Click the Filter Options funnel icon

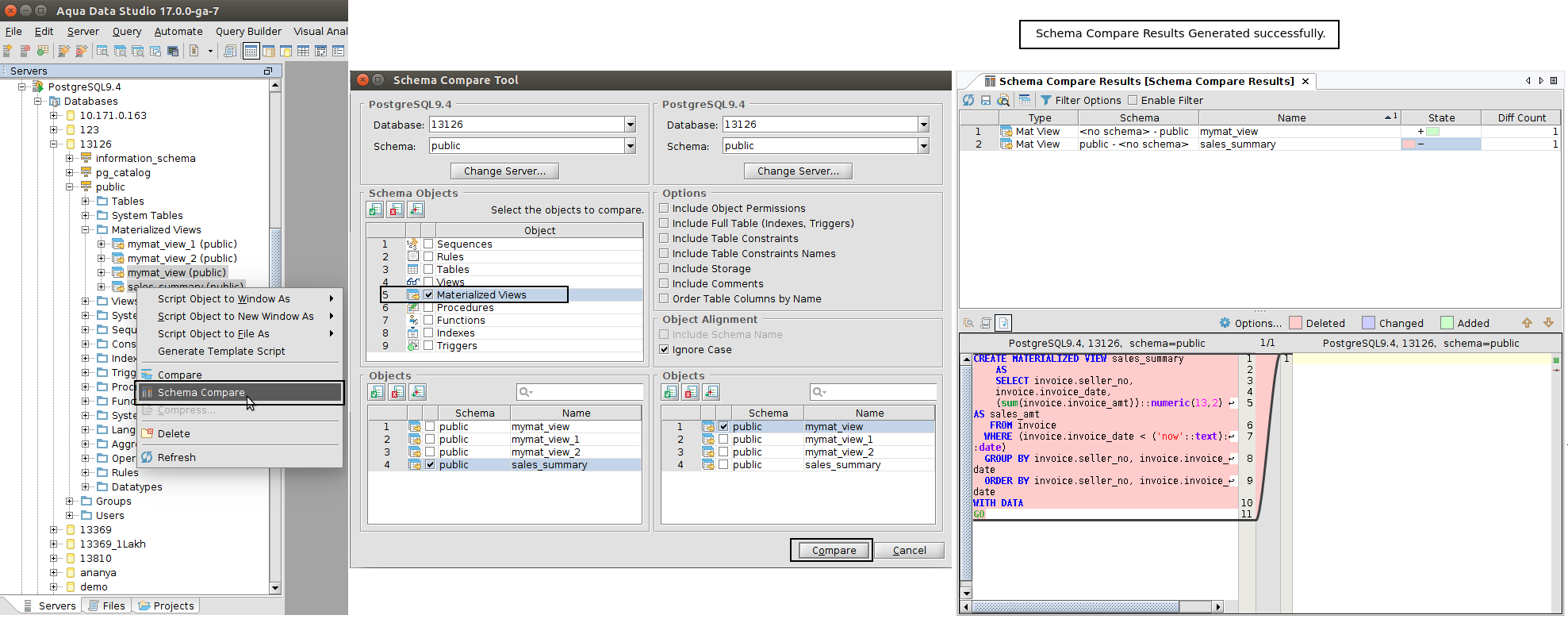pos(1046,100)
